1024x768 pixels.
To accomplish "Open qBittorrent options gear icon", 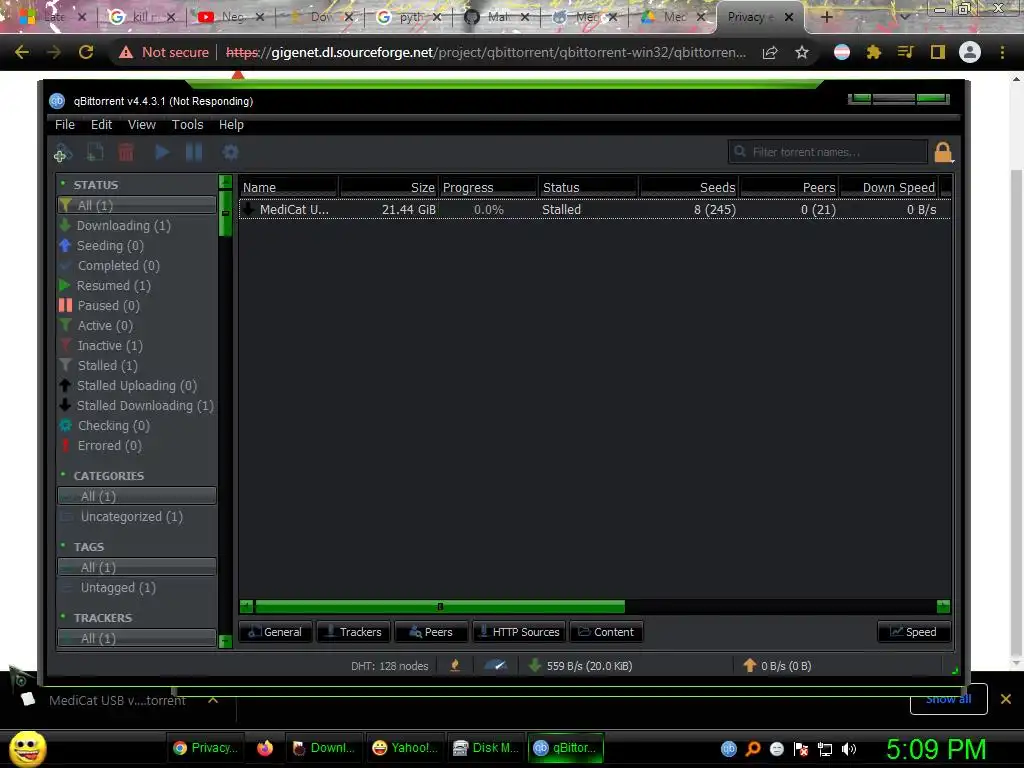I will [x=230, y=152].
